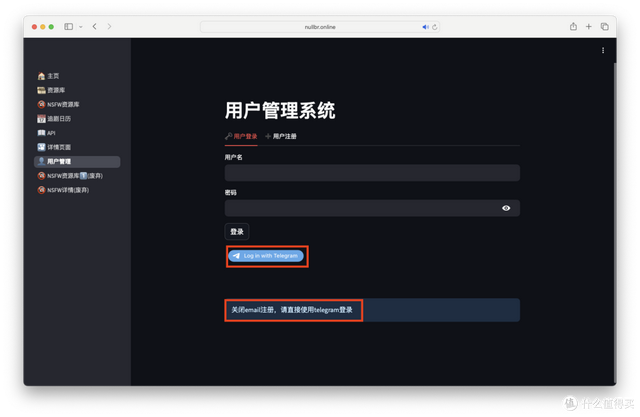Show Safari tab overview icon
Image resolution: width=640 pixels, height=417 pixels.
pyautogui.click(x=604, y=27)
